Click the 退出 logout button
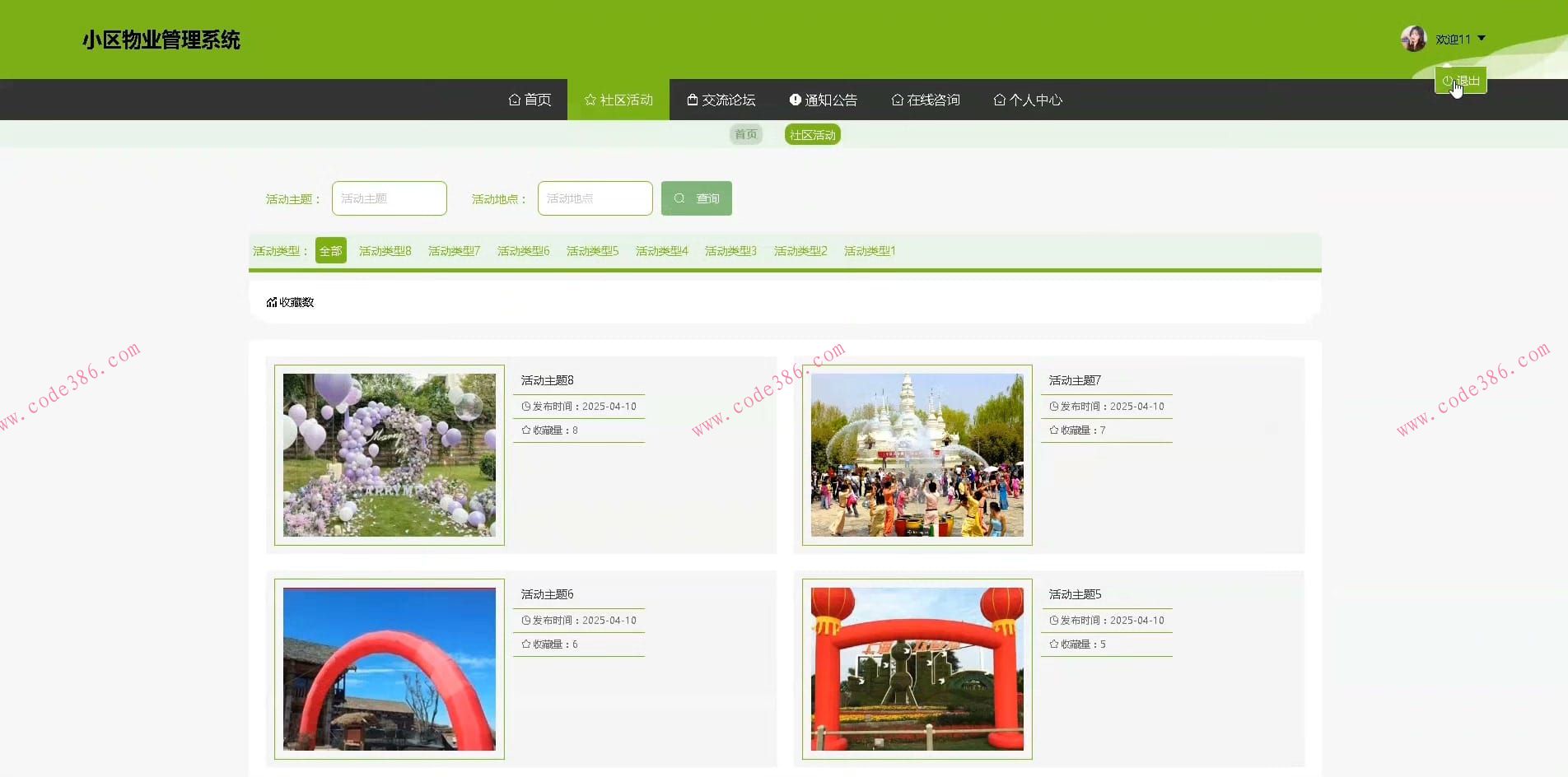This screenshot has width=1568, height=777. (1461, 81)
